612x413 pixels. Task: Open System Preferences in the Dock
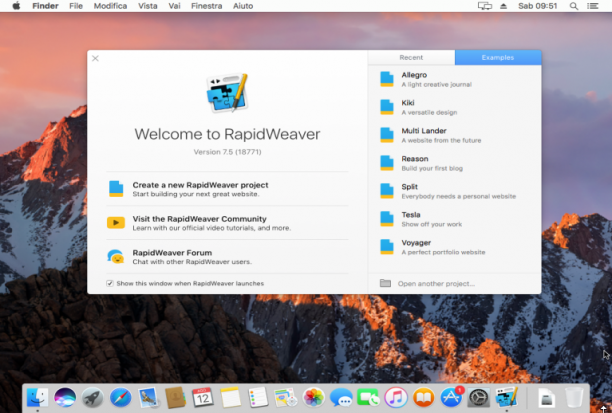tap(479, 398)
